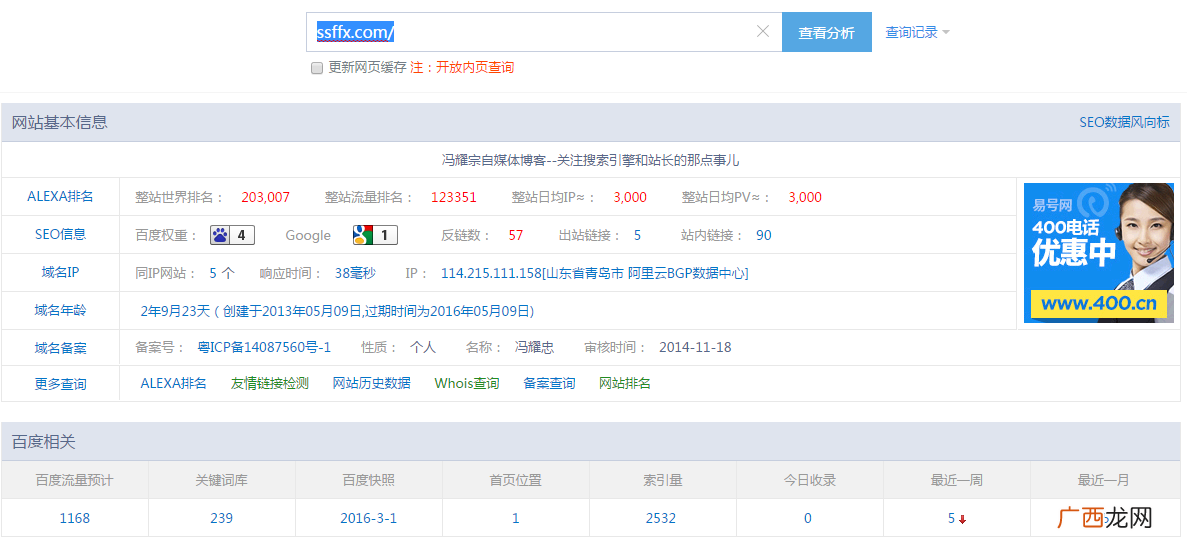1187x546 pixels.
Task: Click 审核时间 date 2014-11-18
Action: (695, 348)
